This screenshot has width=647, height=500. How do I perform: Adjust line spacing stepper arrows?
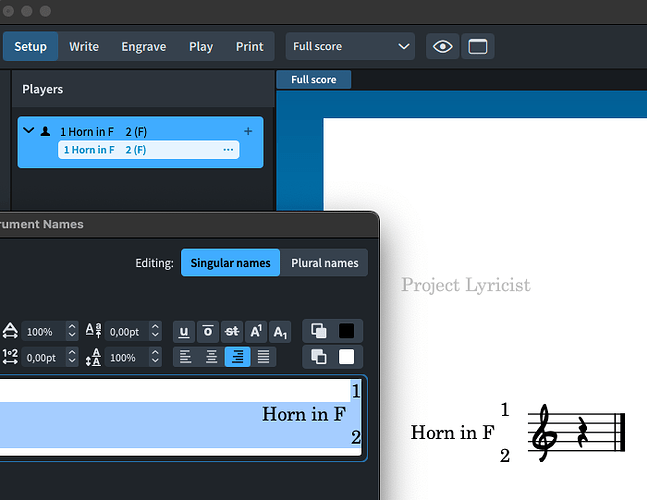click(x=155, y=358)
